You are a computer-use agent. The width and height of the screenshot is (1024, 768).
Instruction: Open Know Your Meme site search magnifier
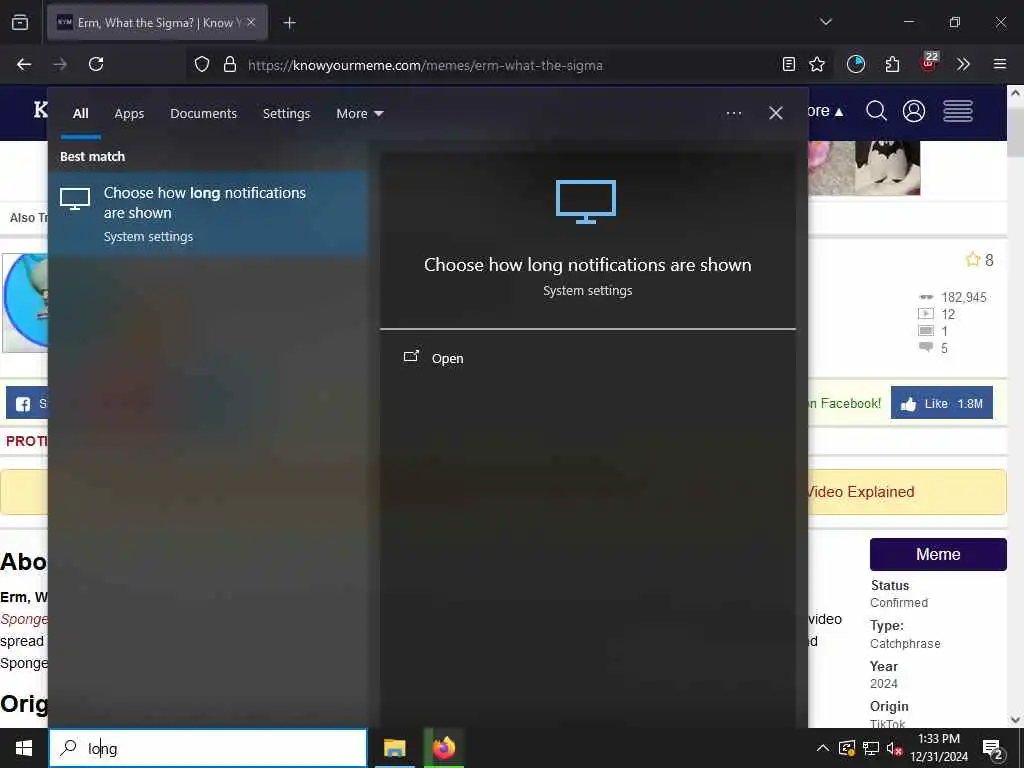(876, 111)
